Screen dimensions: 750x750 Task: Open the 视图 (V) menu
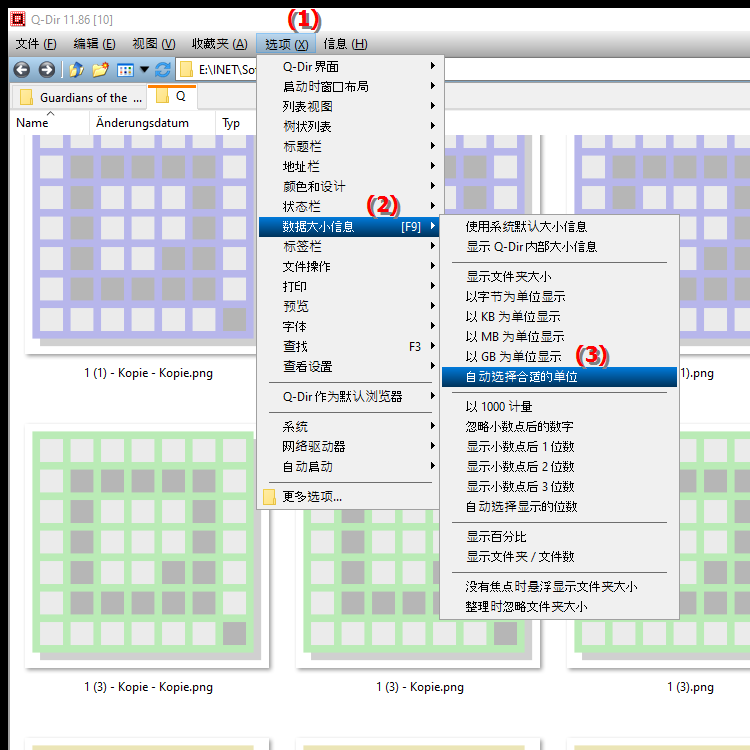click(x=153, y=44)
